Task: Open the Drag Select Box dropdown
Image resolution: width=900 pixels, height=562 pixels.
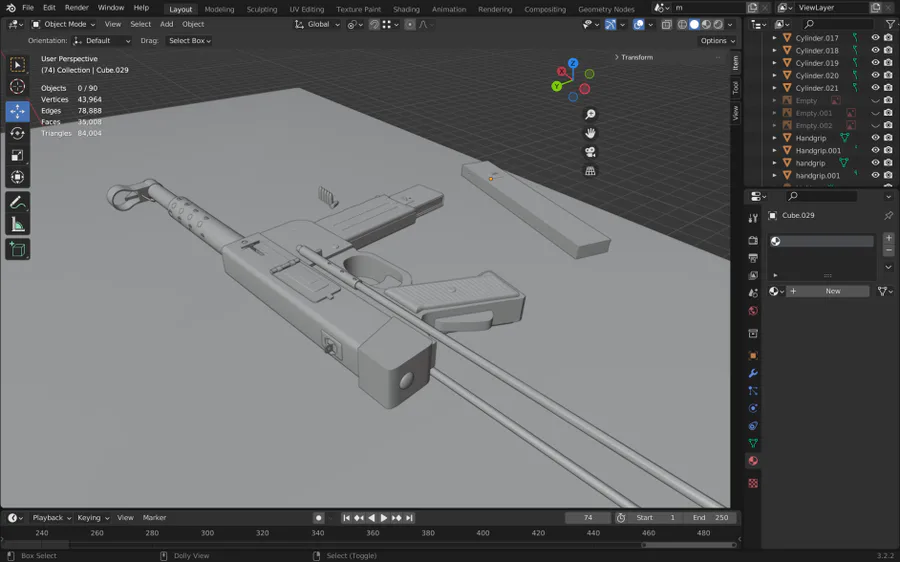Action: pos(189,41)
